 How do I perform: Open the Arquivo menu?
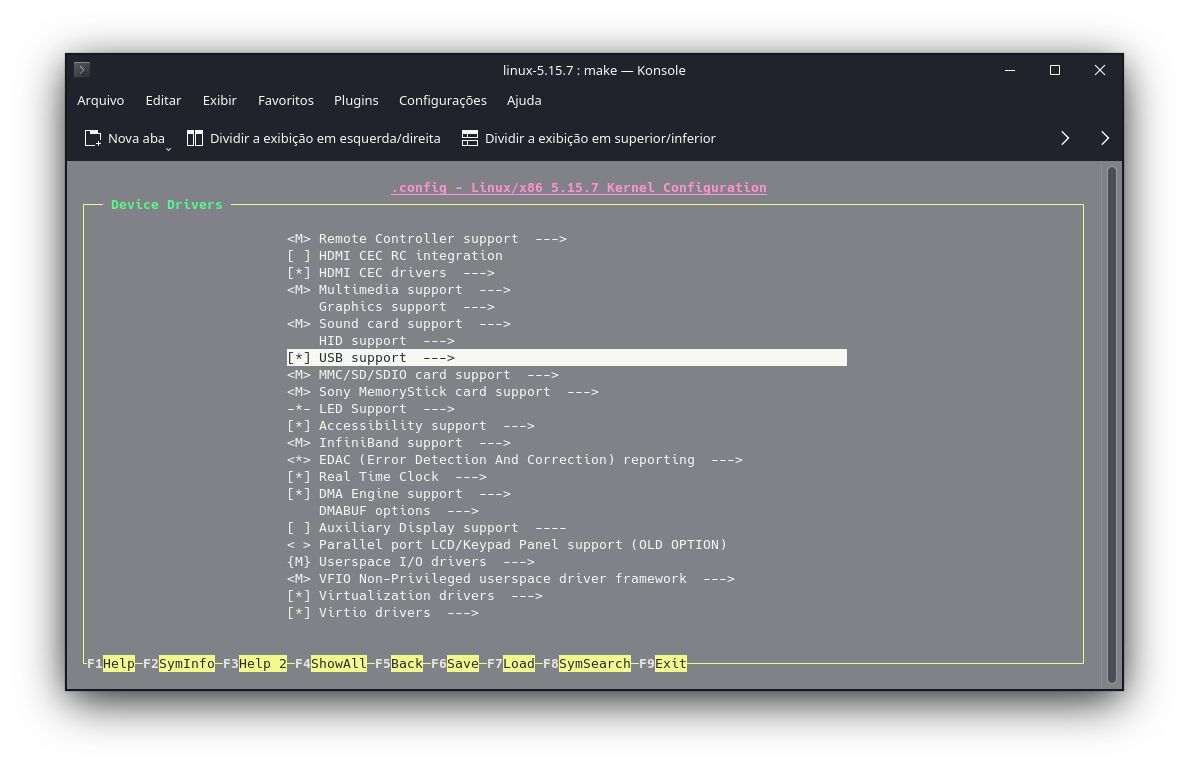[101, 100]
